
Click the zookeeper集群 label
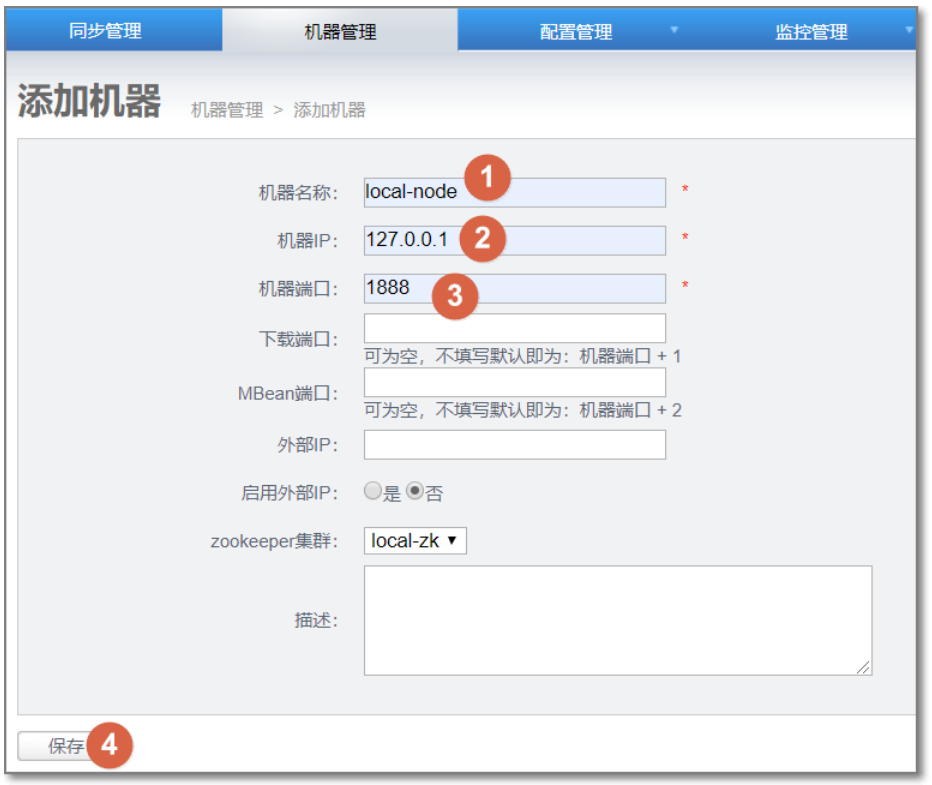click(274, 541)
